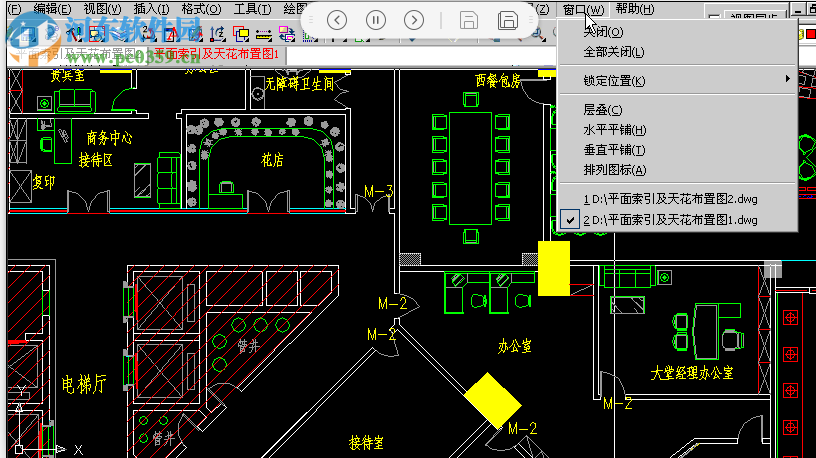Expand the 锁定位置(K) submenu arrow
Viewport: 816px width, 458px height.
[x=787, y=79]
